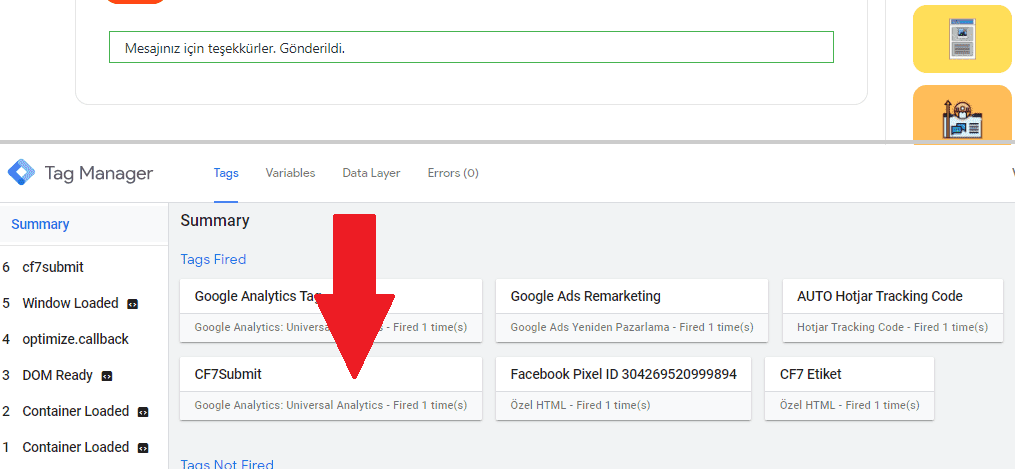Select the optimize.callback event
This screenshot has width=1015, height=469.
click(75, 339)
